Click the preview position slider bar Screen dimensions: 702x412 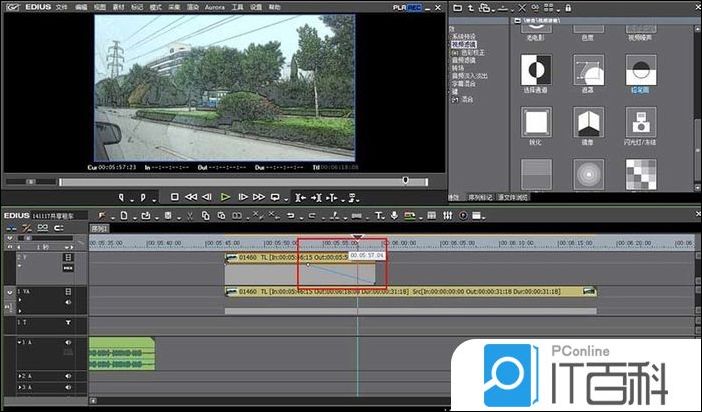coord(230,181)
